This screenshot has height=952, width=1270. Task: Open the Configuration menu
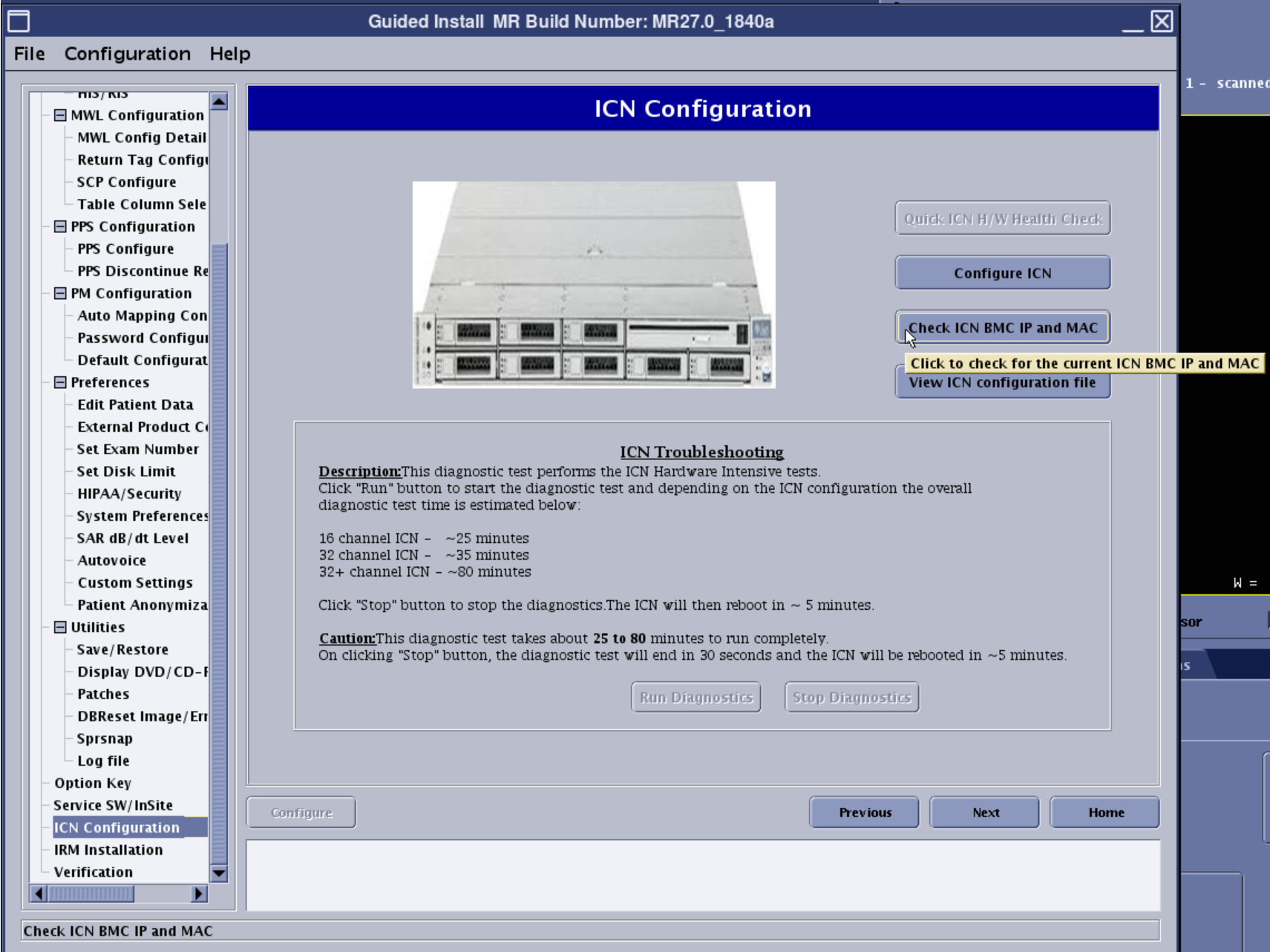pos(127,54)
